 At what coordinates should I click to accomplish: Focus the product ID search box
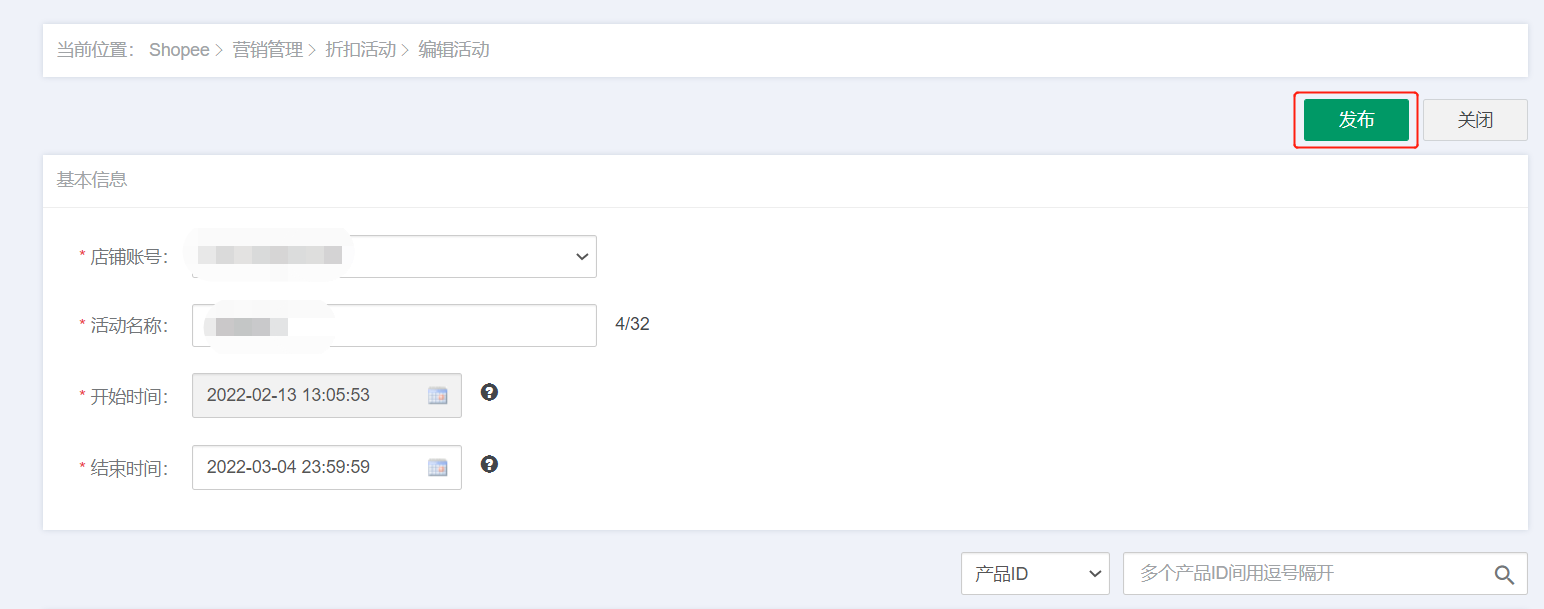click(1325, 574)
